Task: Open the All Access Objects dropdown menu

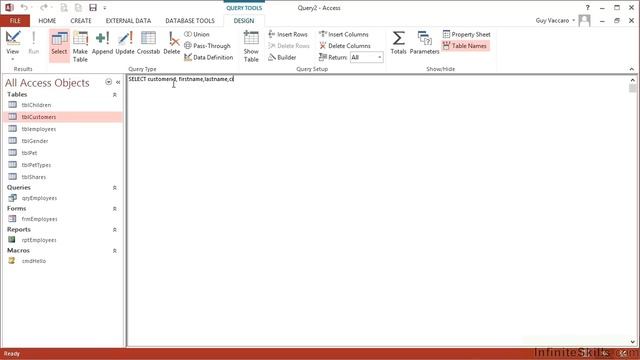Action: pos(109,82)
